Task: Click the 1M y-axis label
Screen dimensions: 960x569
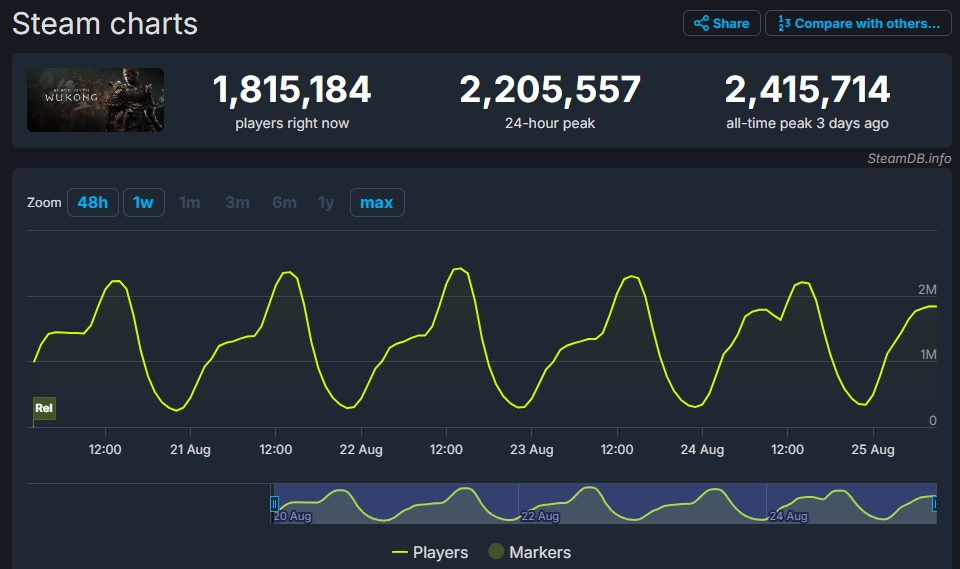Action: coord(928,355)
